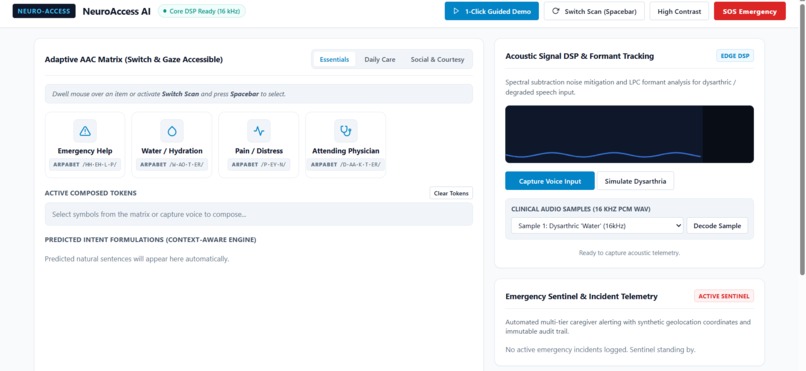Clear the active composed tokens
Viewport: 806px width, 371px height.
pos(451,193)
